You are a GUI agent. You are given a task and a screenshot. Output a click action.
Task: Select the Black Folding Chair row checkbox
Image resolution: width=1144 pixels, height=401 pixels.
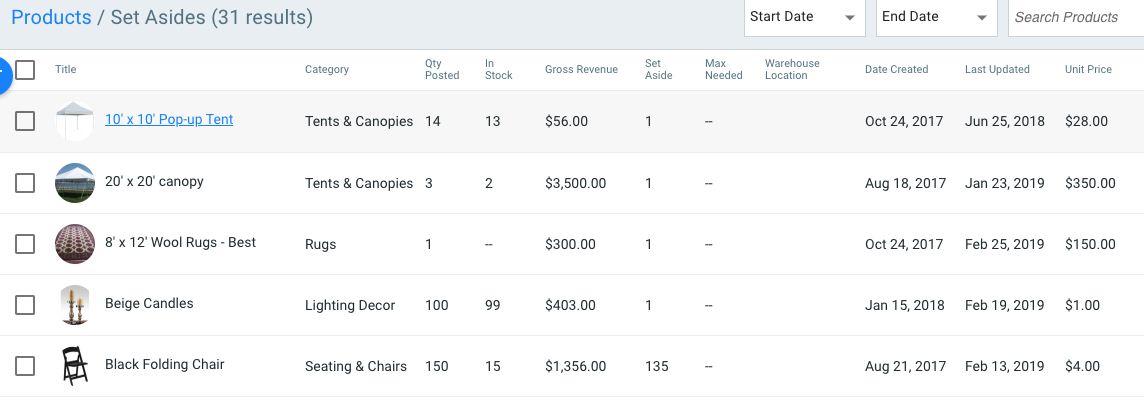coord(25,366)
